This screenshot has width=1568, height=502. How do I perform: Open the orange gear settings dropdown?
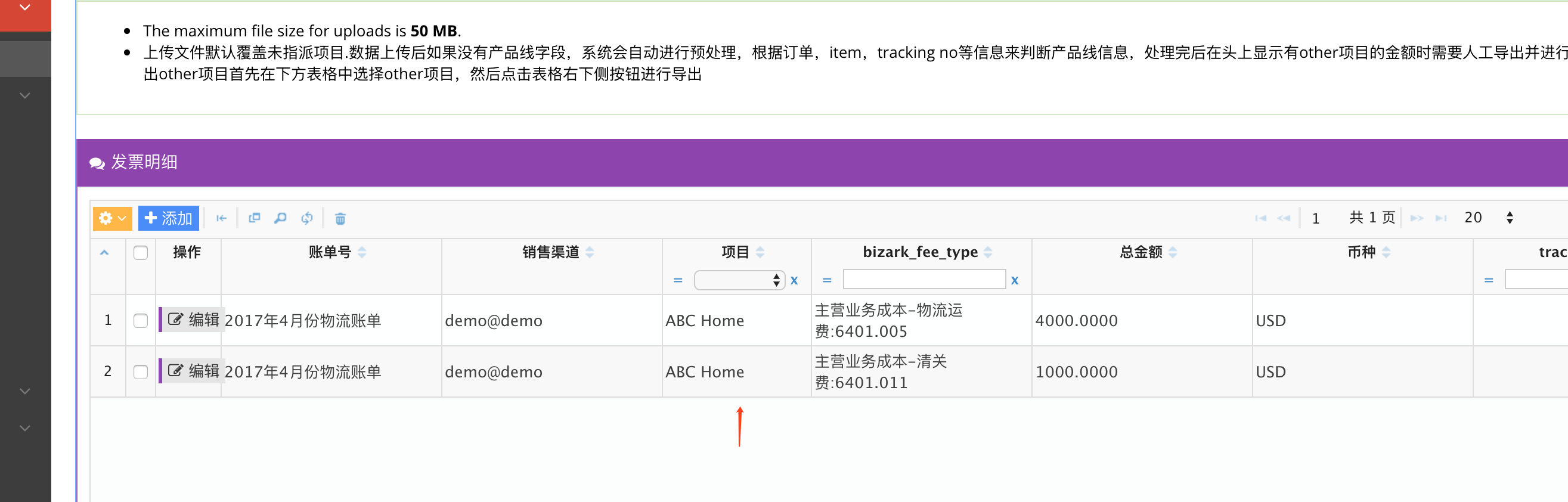pos(113,218)
